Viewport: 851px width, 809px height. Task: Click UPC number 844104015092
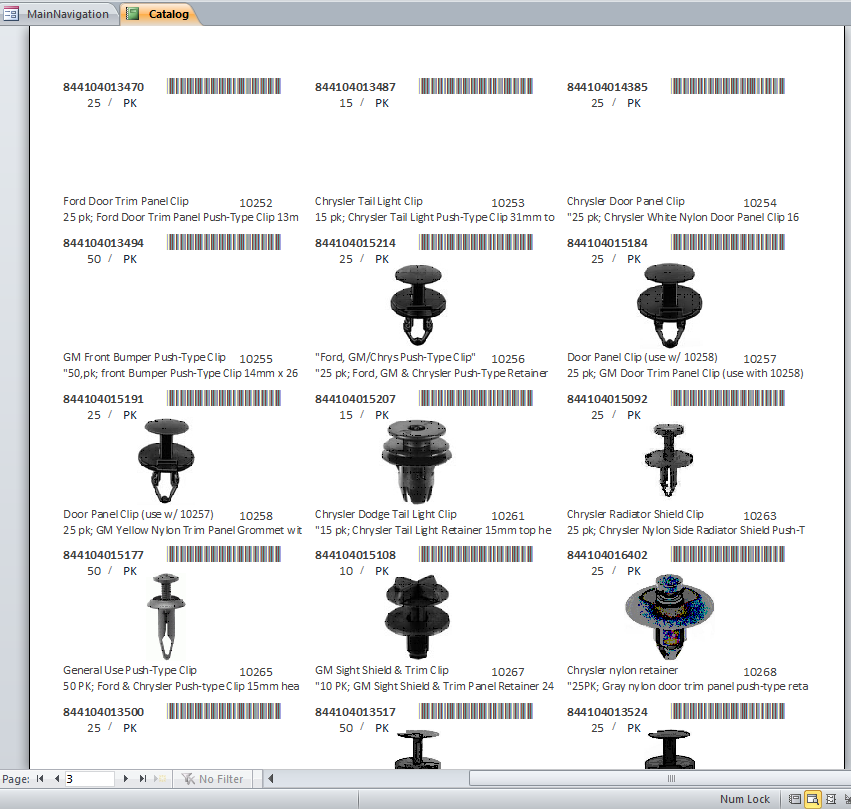pyautogui.click(x=607, y=399)
